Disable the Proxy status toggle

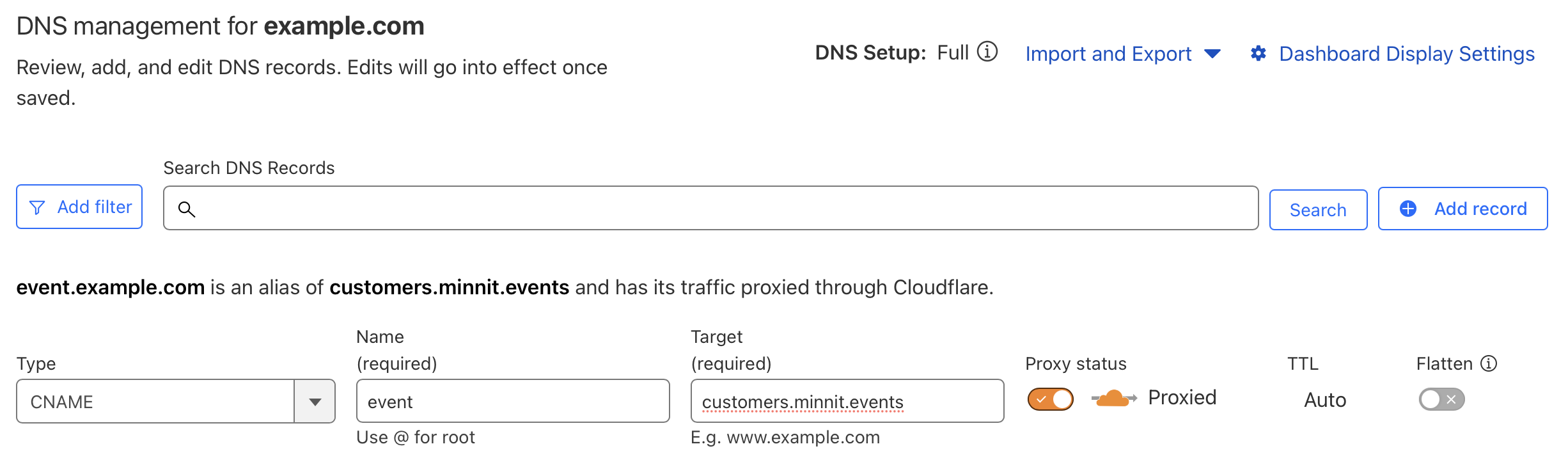click(x=1050, y=399)
